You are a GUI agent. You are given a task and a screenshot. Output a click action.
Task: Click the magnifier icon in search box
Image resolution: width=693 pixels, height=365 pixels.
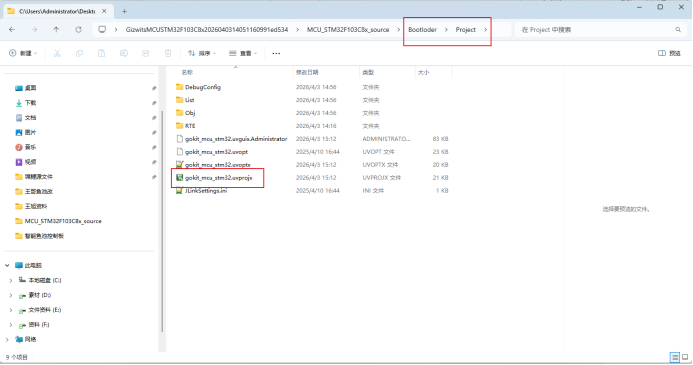pyautogui.click(x=678, y=30)
